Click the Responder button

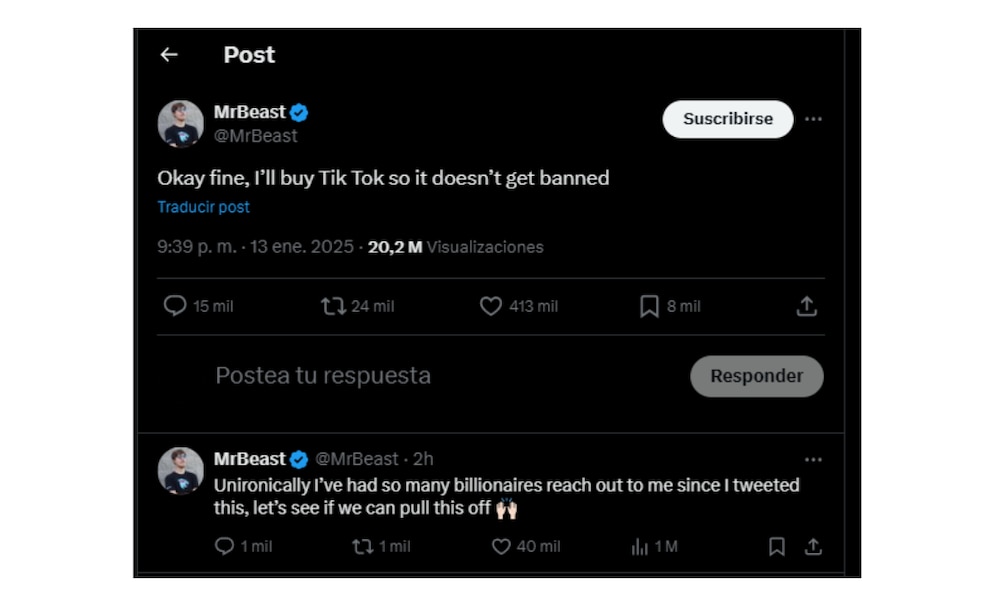[x=756, y=376]
